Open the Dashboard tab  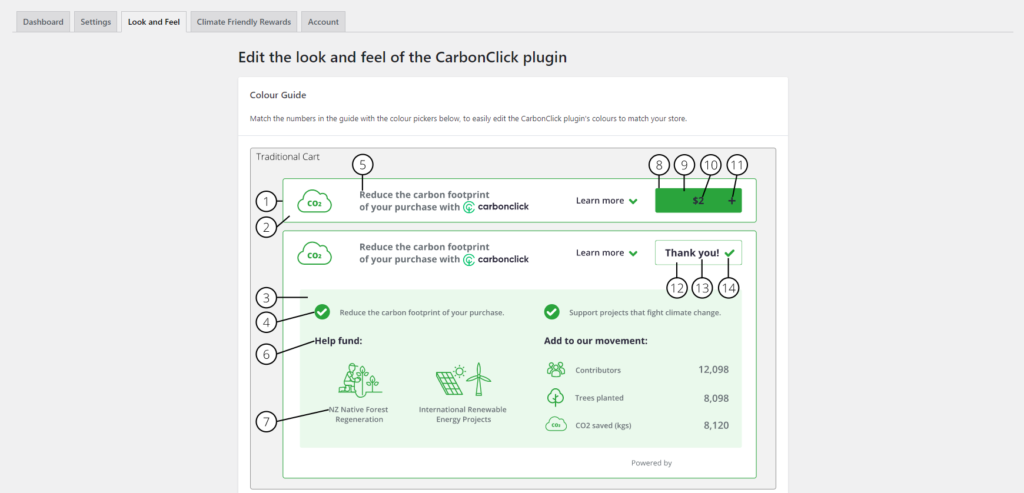point(43,22)
